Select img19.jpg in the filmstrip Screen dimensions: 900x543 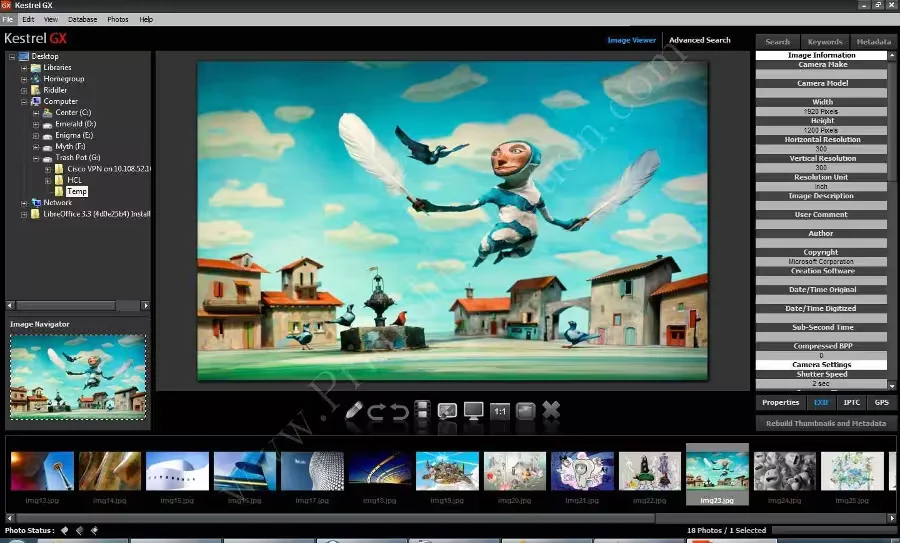(447, 471)
